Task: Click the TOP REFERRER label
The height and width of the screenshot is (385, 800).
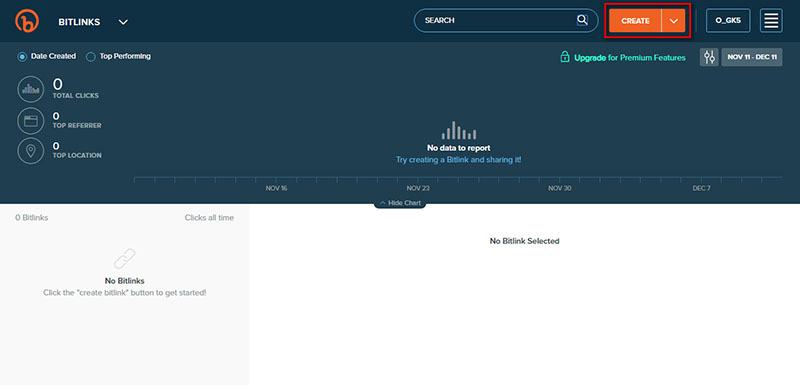Action: pyautogui.click(x=77, y=125)
